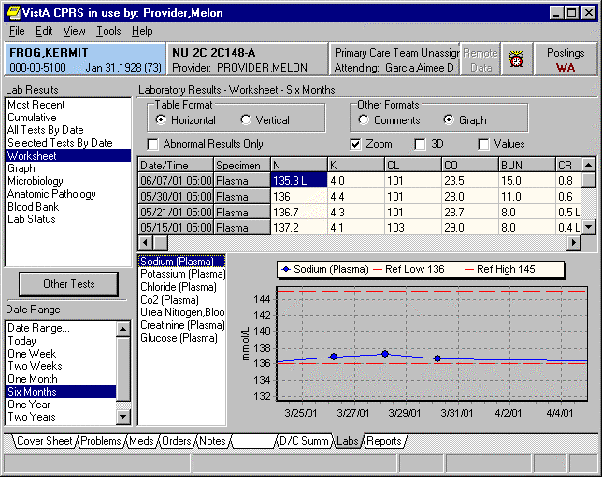
Task: Uncheck the Zoom checkbox
Action: [358, 144]
